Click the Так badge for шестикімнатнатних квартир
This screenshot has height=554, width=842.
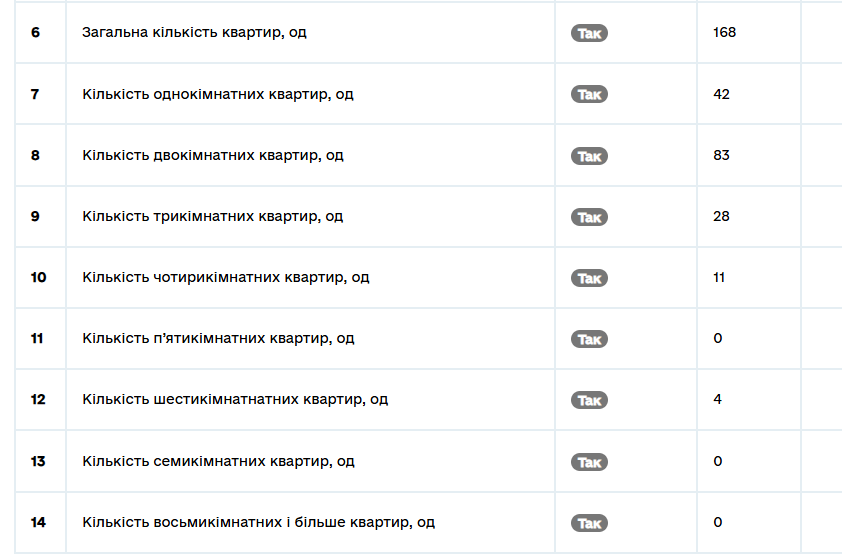[x=589, y=400]
